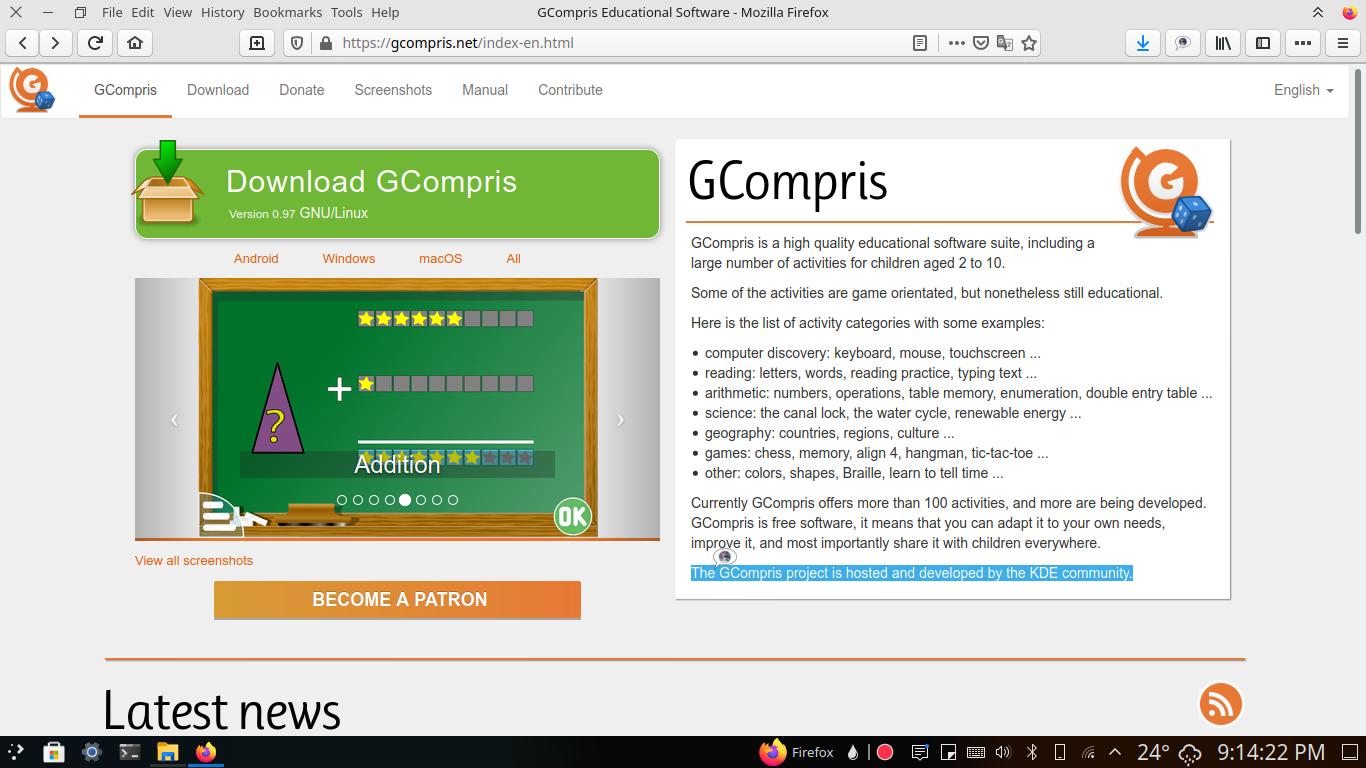1366x768 pixels.
Task: Open the audio volume tray icon
Action: (1003, 752)
